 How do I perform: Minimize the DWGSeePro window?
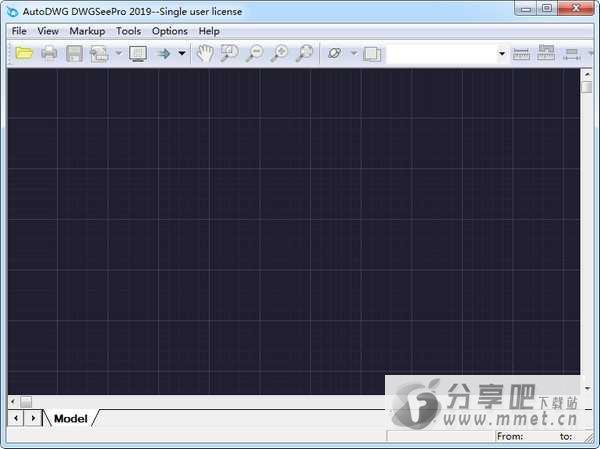click(526, 8)
